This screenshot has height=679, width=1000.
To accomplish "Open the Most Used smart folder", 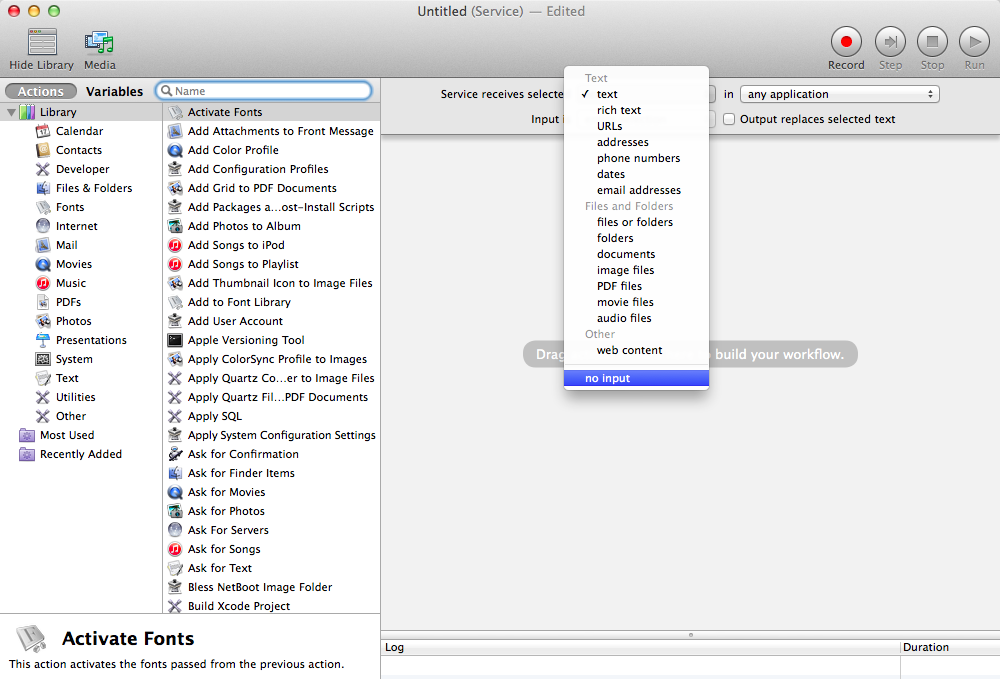I will point(66,435).
